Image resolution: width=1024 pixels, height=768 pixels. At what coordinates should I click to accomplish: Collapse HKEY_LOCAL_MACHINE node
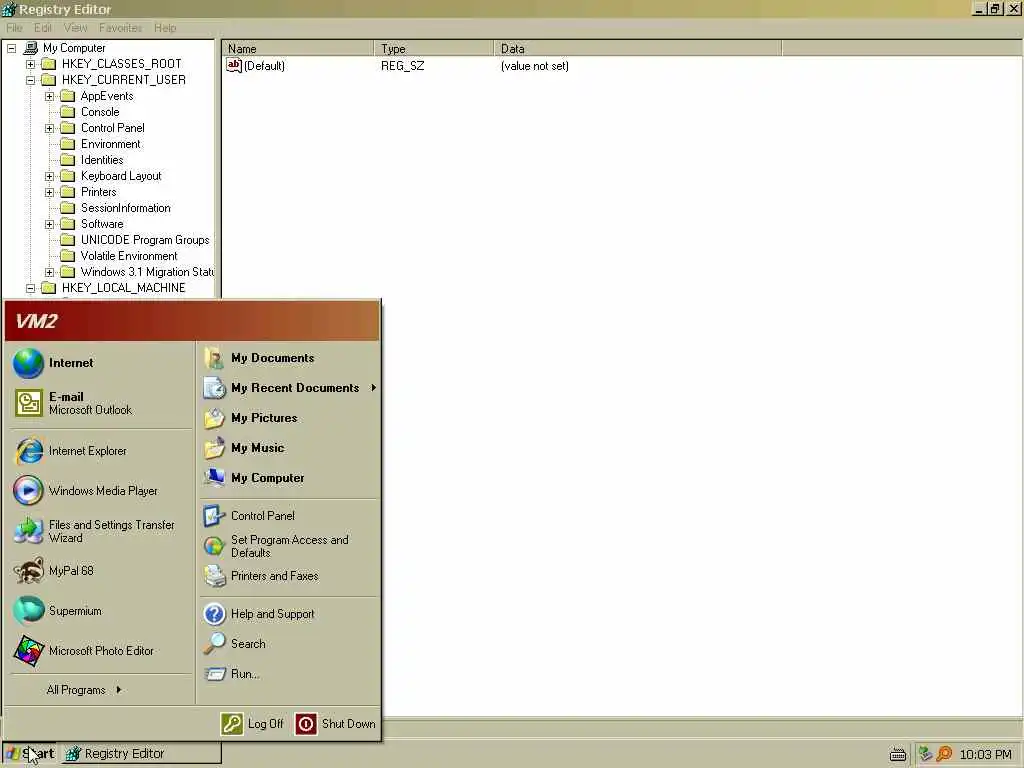pyautogui.click(x=30, y=288)
